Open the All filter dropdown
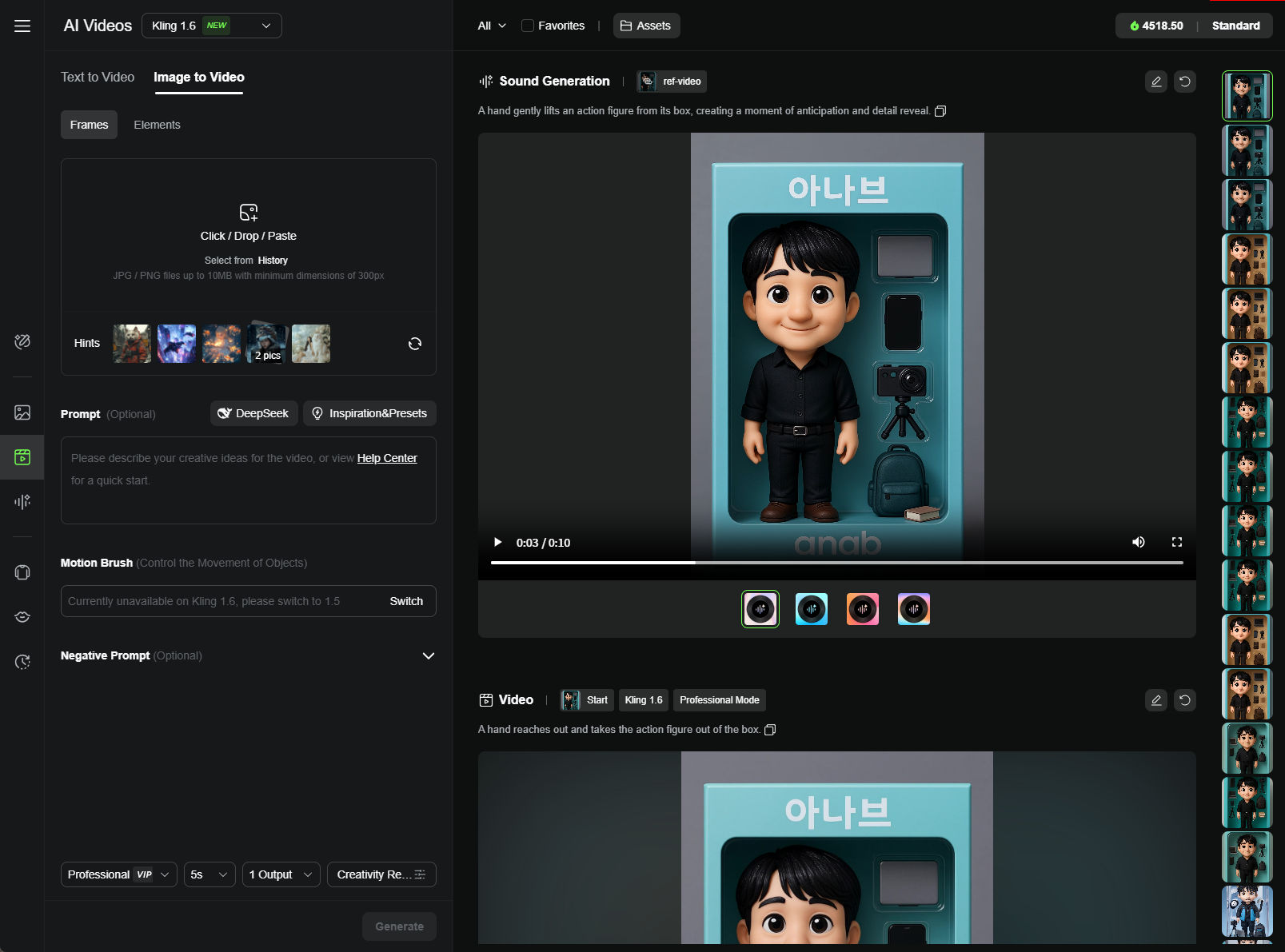Screen dimensions: 1285x952 coord(492,26)
